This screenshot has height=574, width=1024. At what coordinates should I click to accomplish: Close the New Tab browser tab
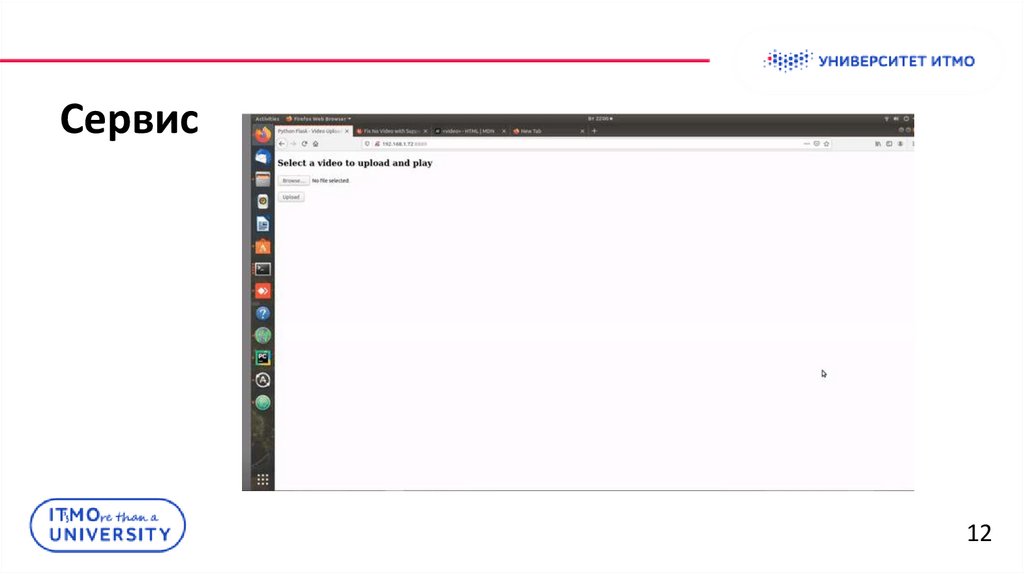coord(583,131)
